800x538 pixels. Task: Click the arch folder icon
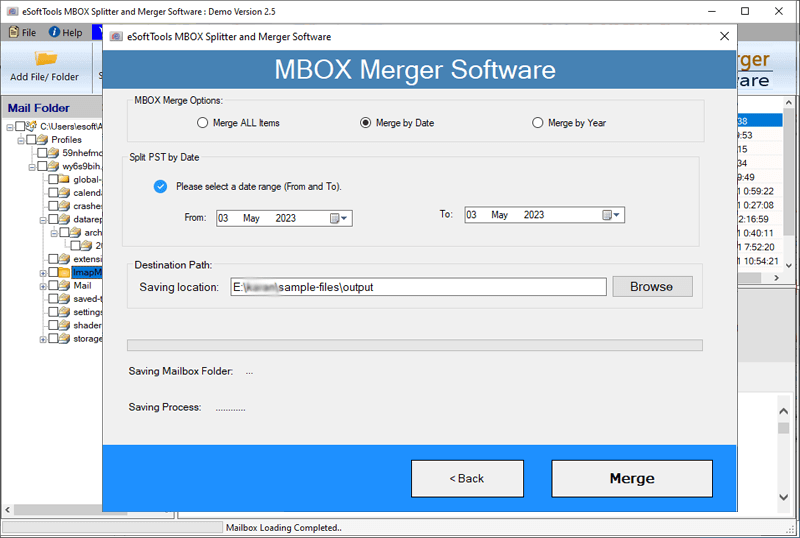(76, 232)
